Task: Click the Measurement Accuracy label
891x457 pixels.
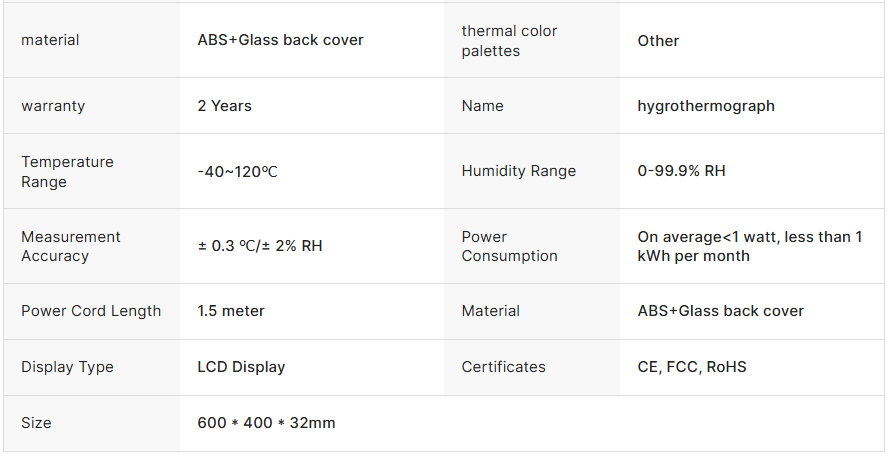Action: point(70,246)
